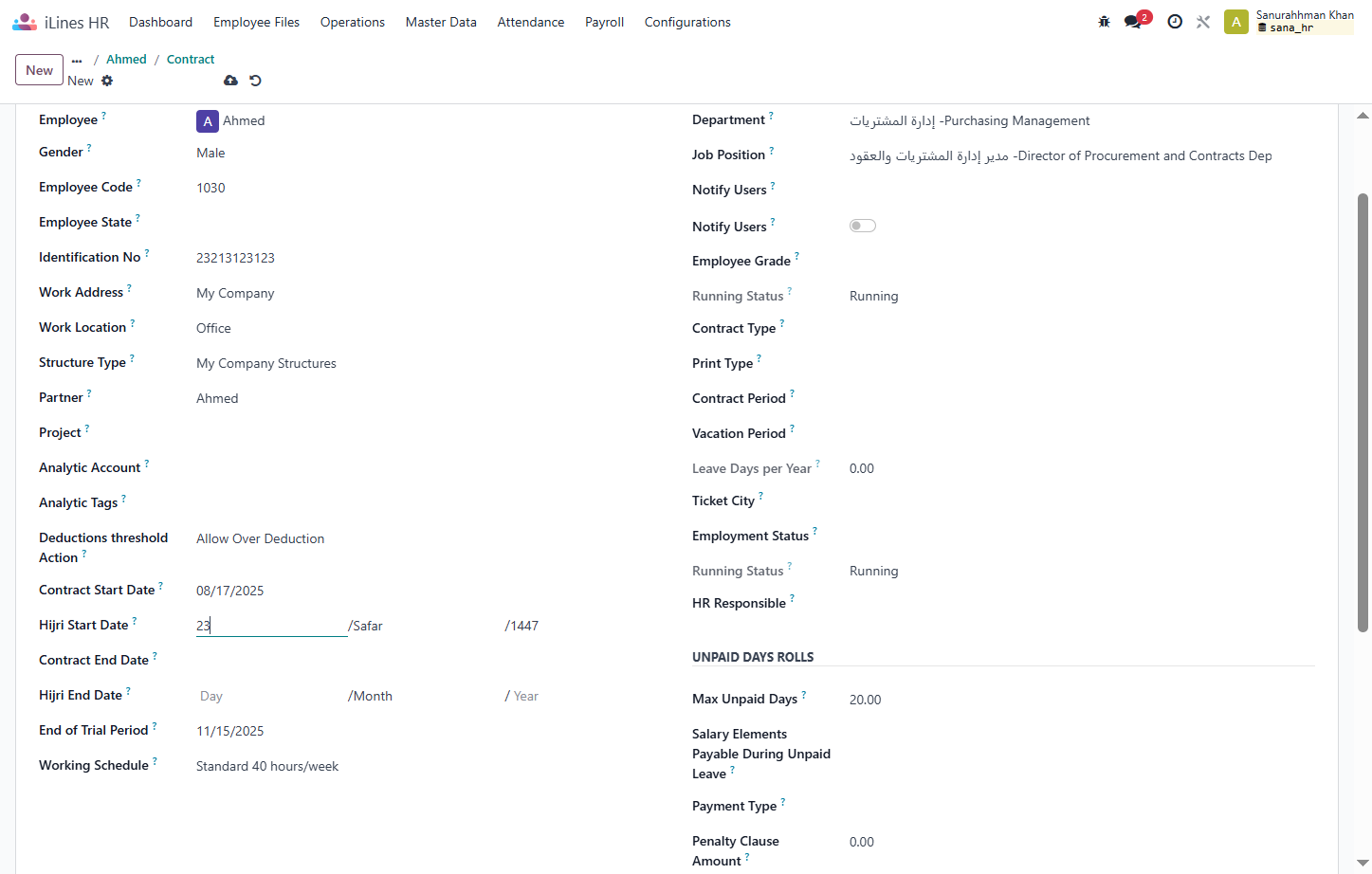Toggle the Notify Users switch
This screenshot has height=874, width=1372.
pos(863,226)
